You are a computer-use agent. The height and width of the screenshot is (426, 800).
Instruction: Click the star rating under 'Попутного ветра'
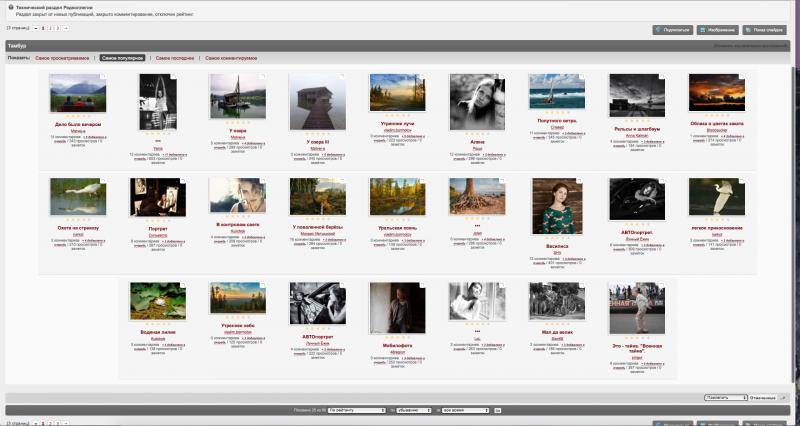557,113
